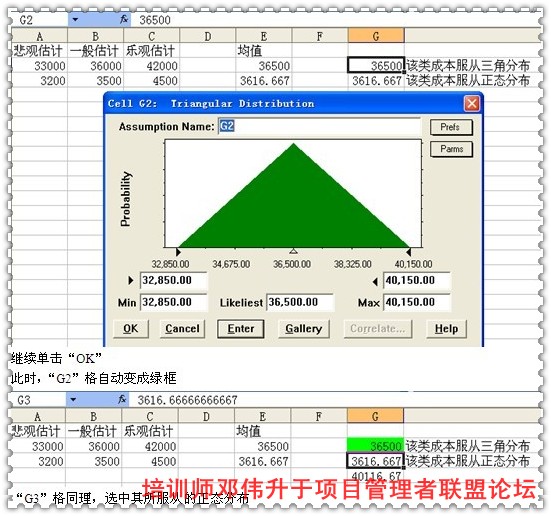The height and width of the screenshot is (516, 551).
Task: Click the fx function icon beside G3
Action: click(122, 400)
